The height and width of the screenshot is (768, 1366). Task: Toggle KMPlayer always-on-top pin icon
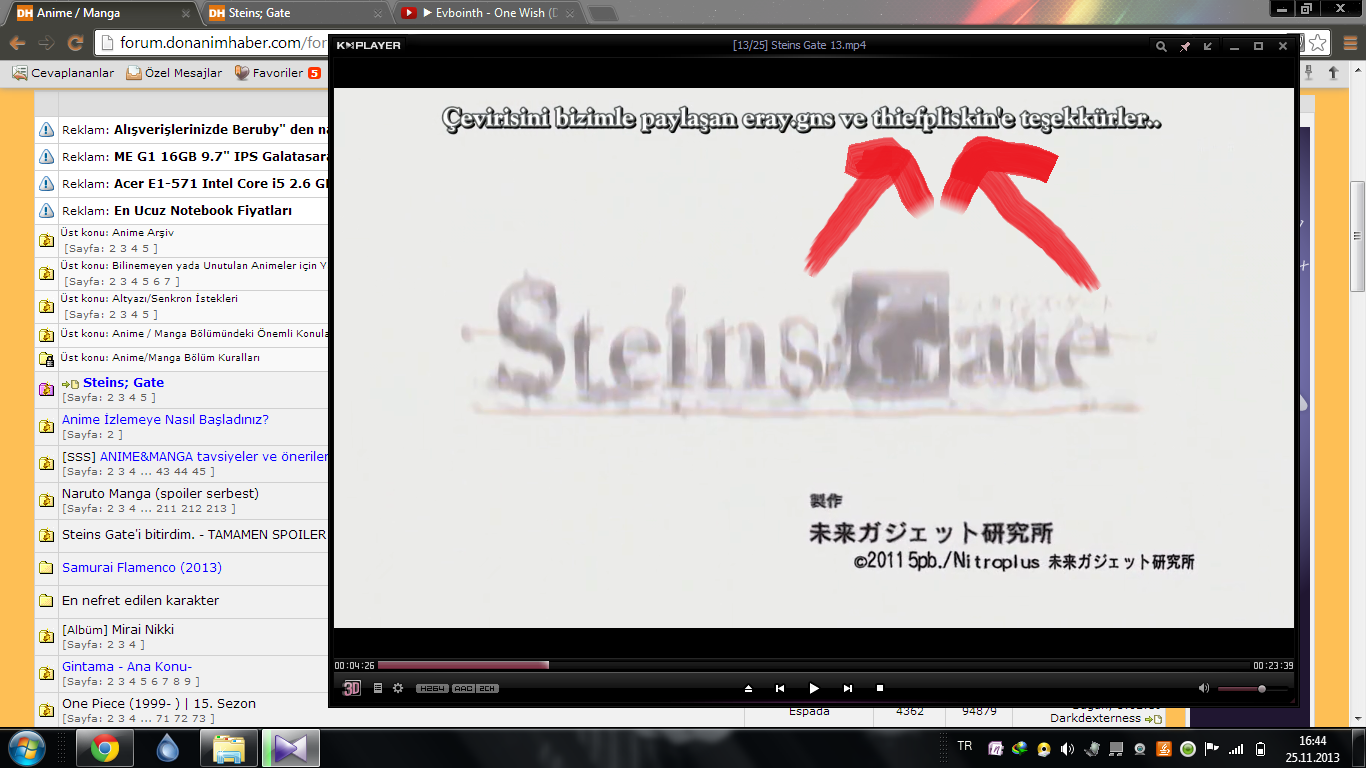[x=1185, y=46]
